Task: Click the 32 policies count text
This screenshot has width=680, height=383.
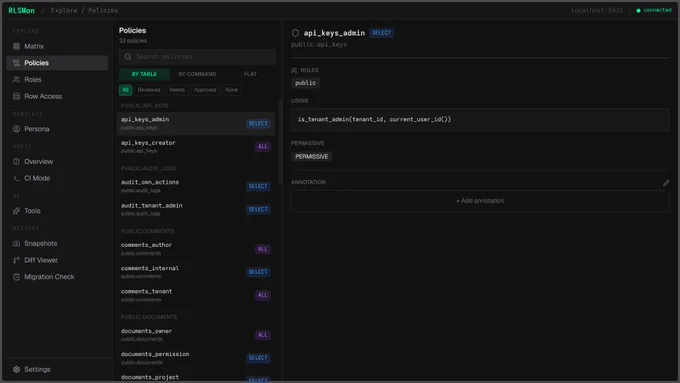Action: [133, 41]
